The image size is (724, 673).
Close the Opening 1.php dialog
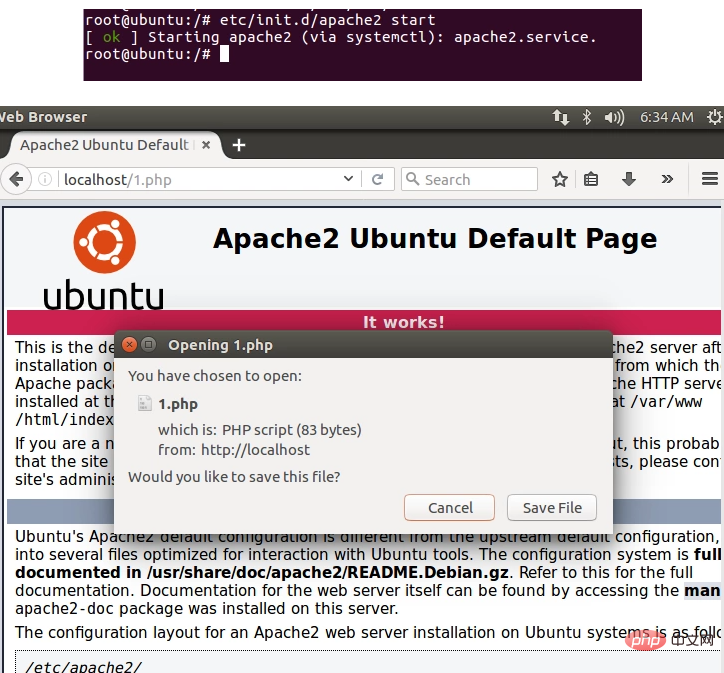130,344
